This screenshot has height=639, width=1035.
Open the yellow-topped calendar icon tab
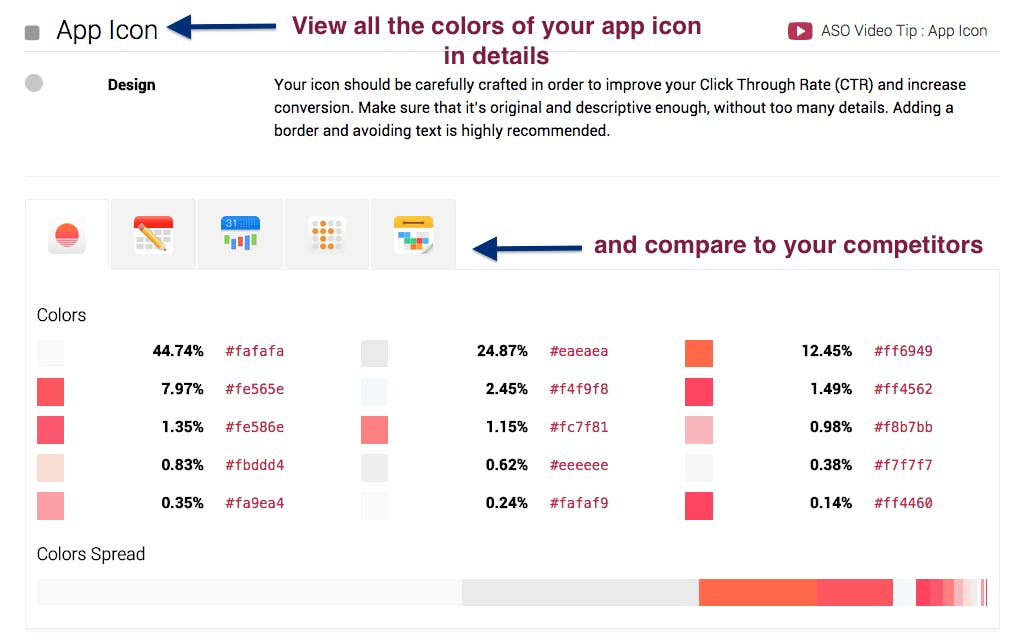coord(413,235)
